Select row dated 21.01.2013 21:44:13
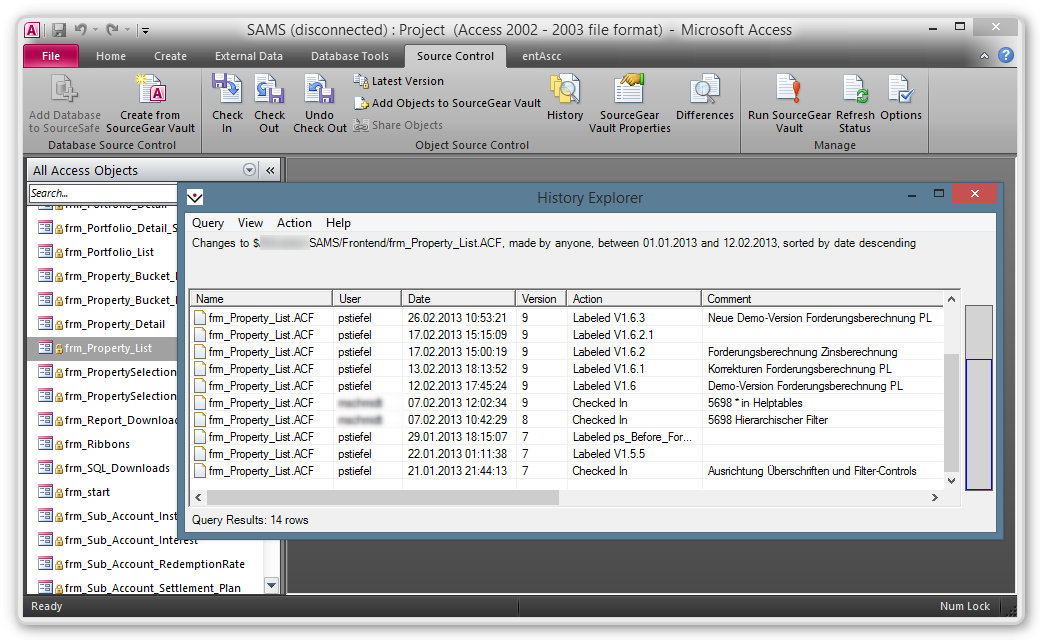This screenshot has width=1040, height=640. point(568,471)
